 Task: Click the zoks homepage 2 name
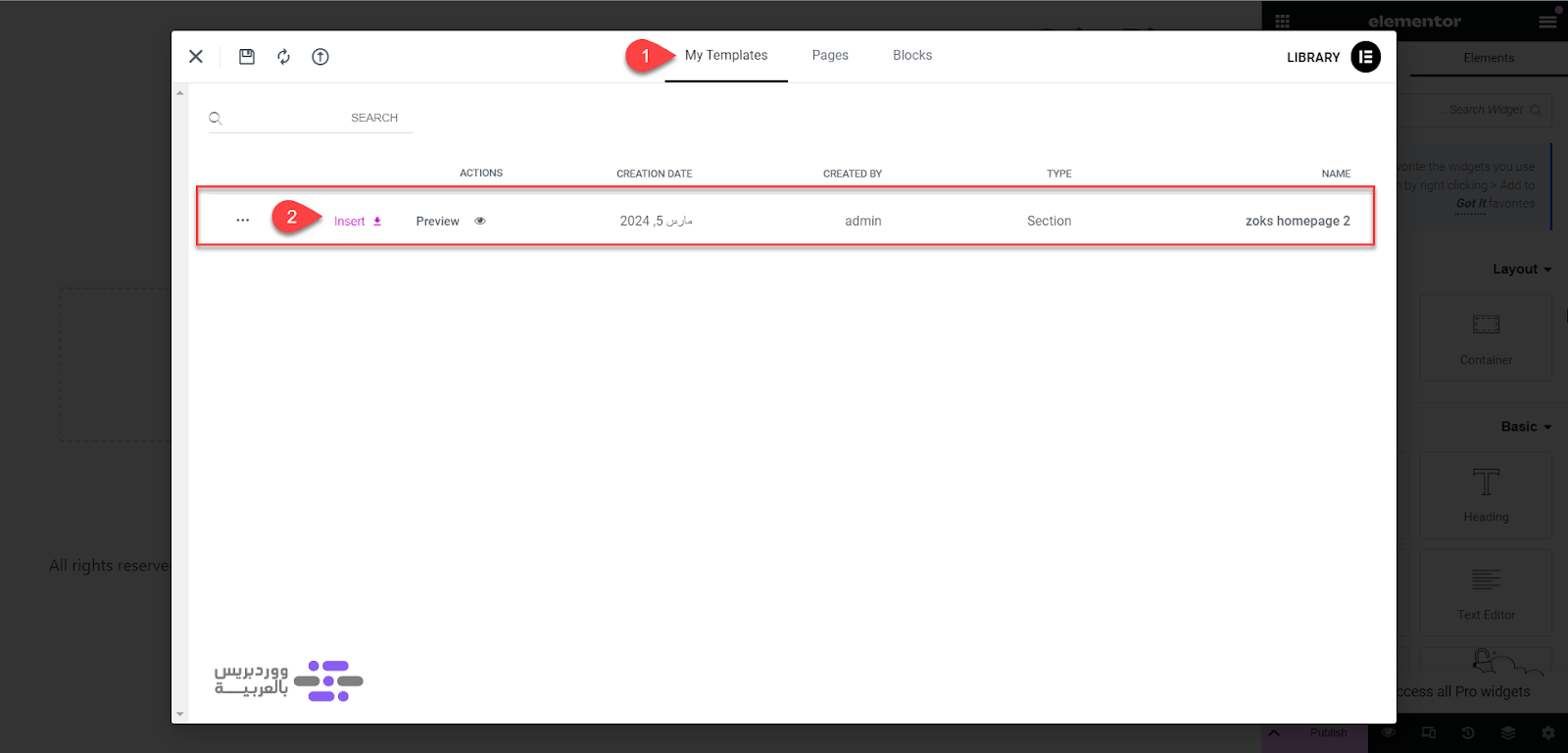(x=1298, y=222)
